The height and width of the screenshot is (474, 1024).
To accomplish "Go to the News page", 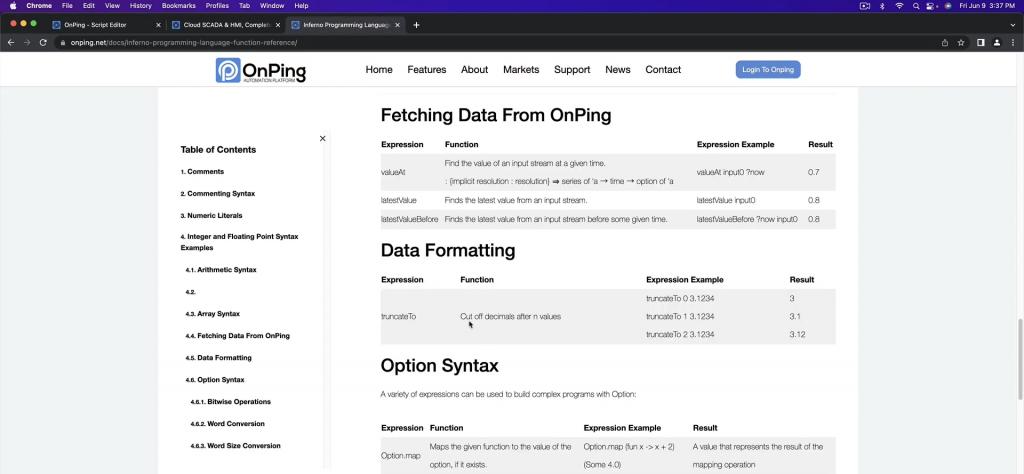I will pos(618,70).
